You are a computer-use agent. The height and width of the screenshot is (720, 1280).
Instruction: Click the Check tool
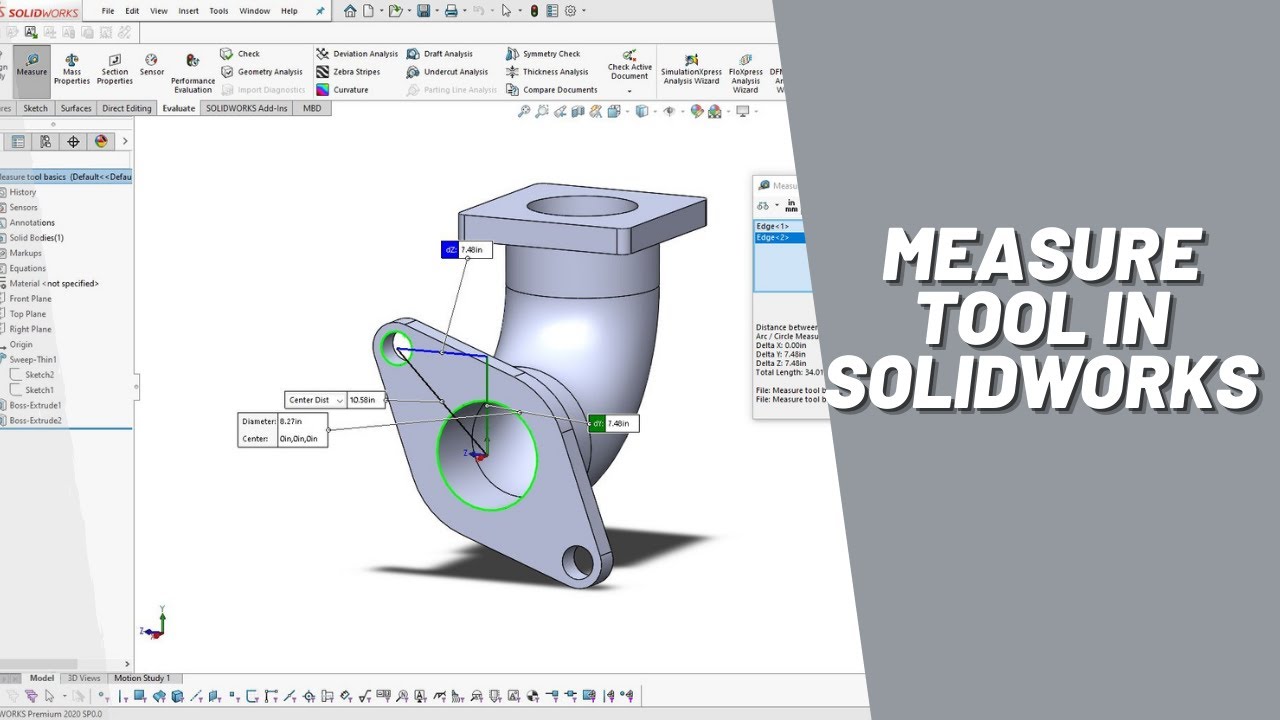tap(240, 54)
